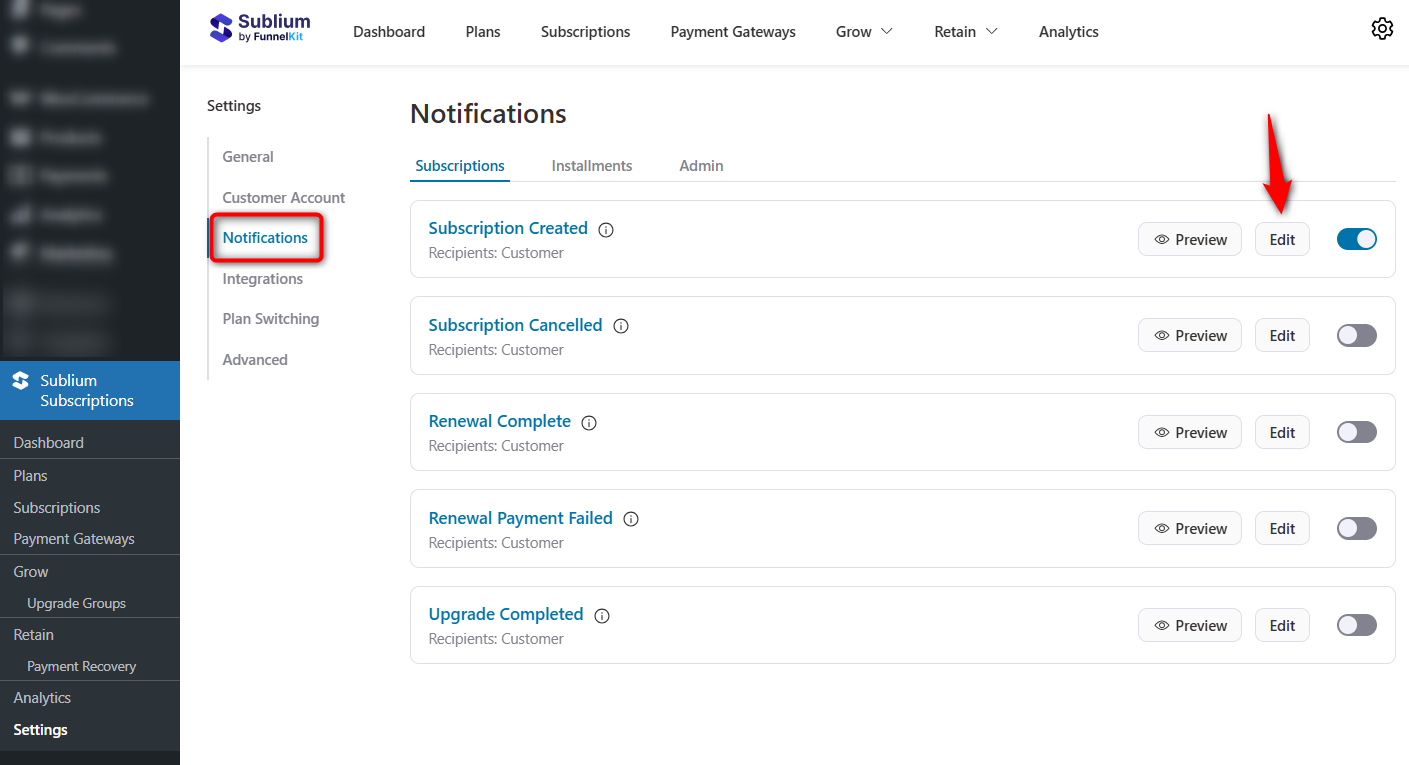Click the info icon beside Renewal Payment Failed
The width and height of the screenshot is (1409, 765).
(630, 519)
